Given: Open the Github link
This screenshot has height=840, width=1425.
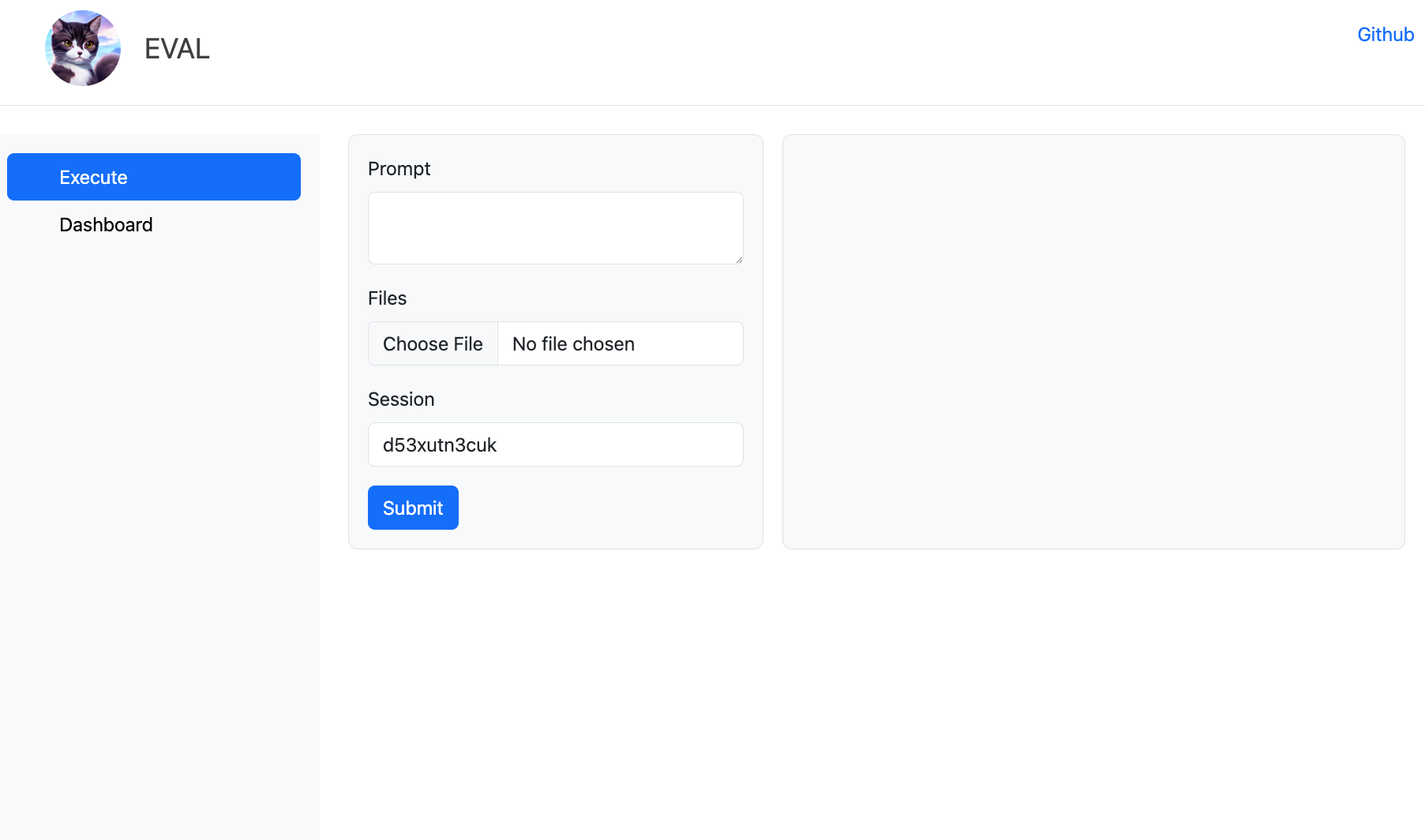Looking at the screenshot, I should 1385,34.
